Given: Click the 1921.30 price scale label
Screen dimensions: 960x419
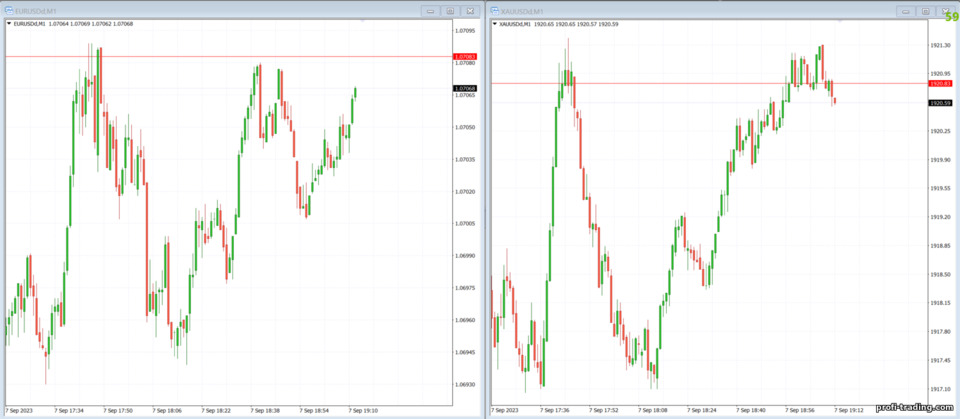Looking at the screenshot, I should [x=941, y=45].
